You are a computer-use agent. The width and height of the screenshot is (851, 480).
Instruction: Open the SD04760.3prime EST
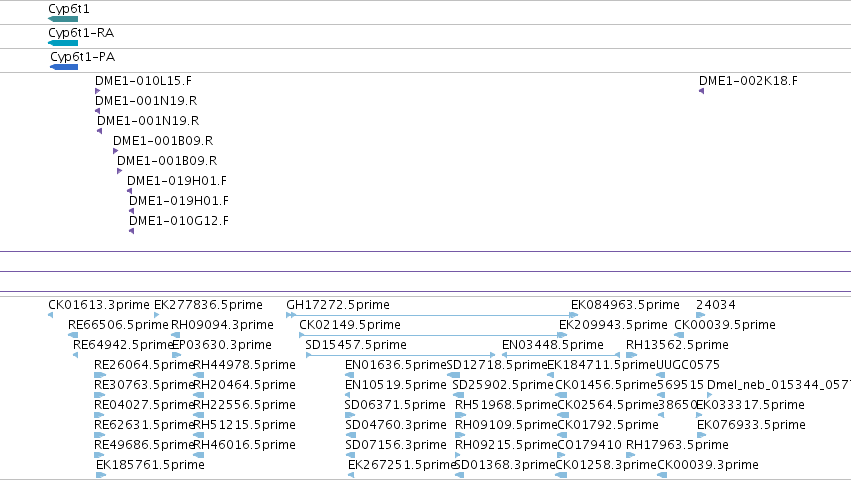(396, 426)
